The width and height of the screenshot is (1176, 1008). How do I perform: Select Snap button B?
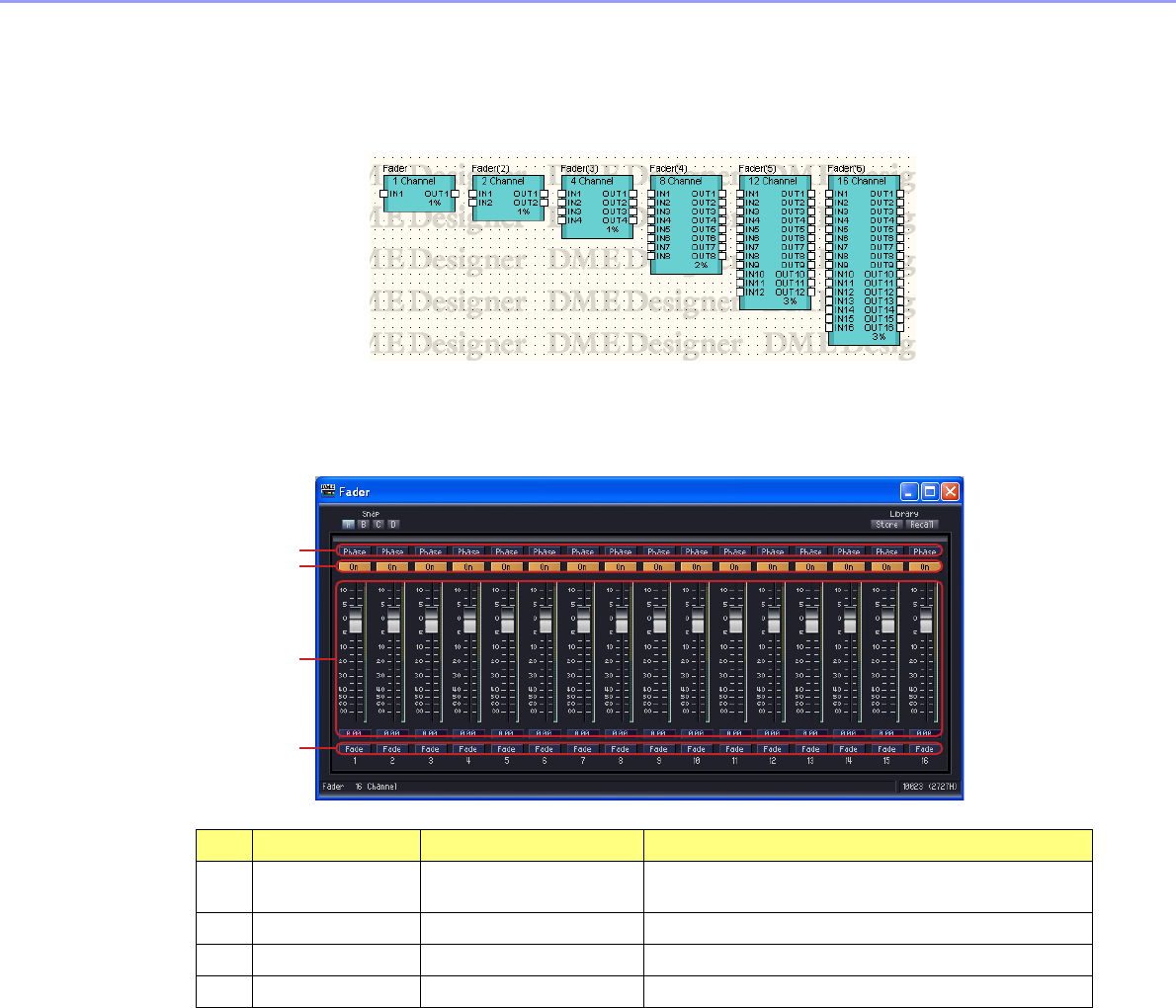click(363, 525)
